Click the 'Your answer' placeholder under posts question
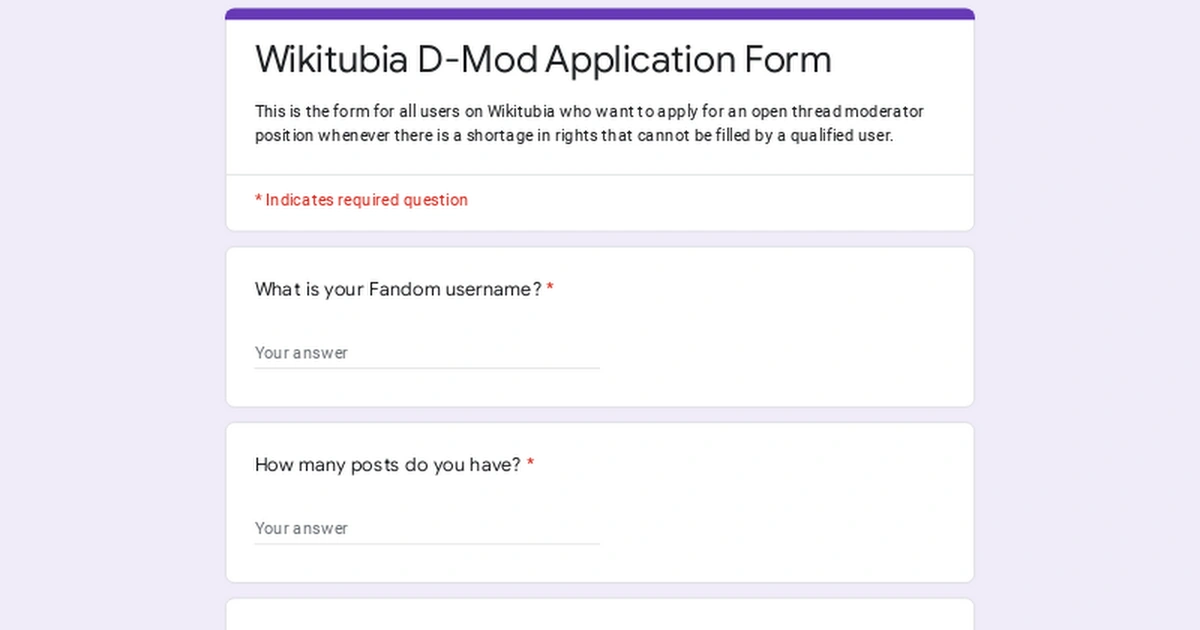This screenshot has width=1200, height=630. click(301, 528)
